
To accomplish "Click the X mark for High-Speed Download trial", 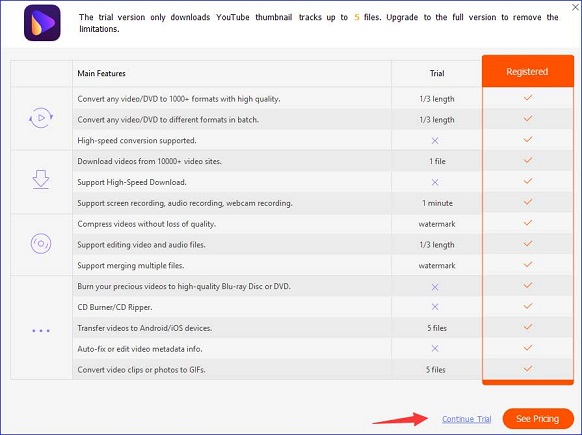I will (435, 182).
